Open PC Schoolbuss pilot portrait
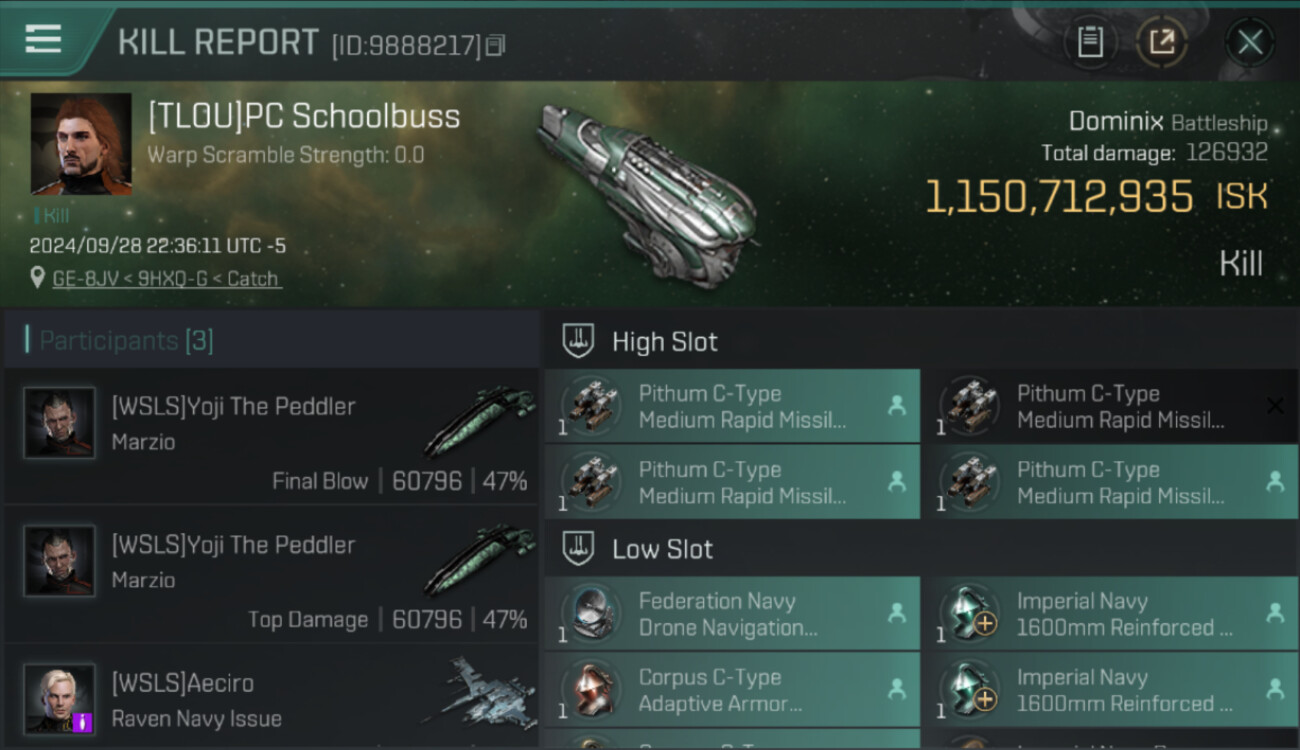1300x750 pixels. point(81,143)
